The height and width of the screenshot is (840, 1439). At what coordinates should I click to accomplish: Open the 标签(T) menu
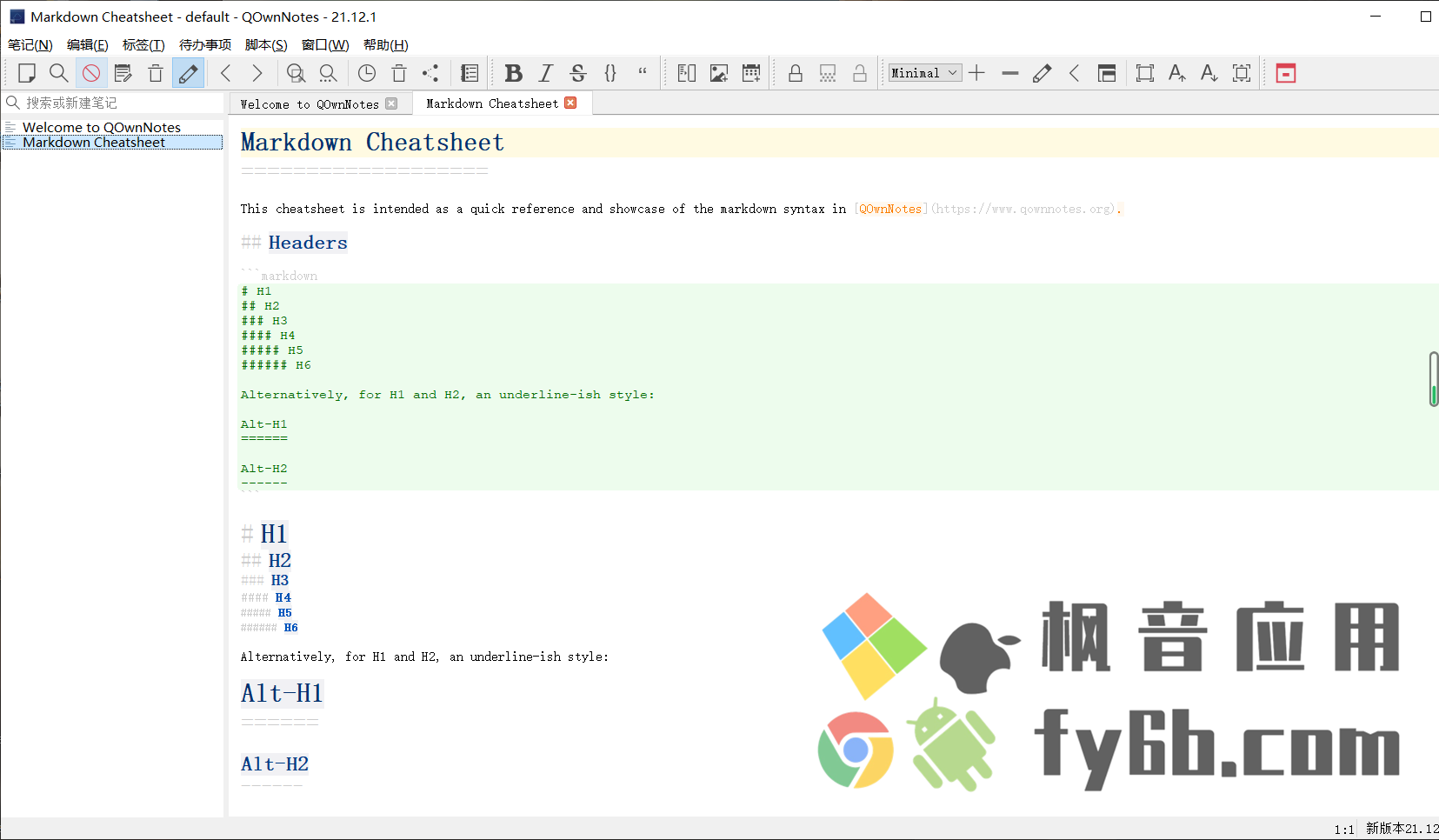coord(143,45)
